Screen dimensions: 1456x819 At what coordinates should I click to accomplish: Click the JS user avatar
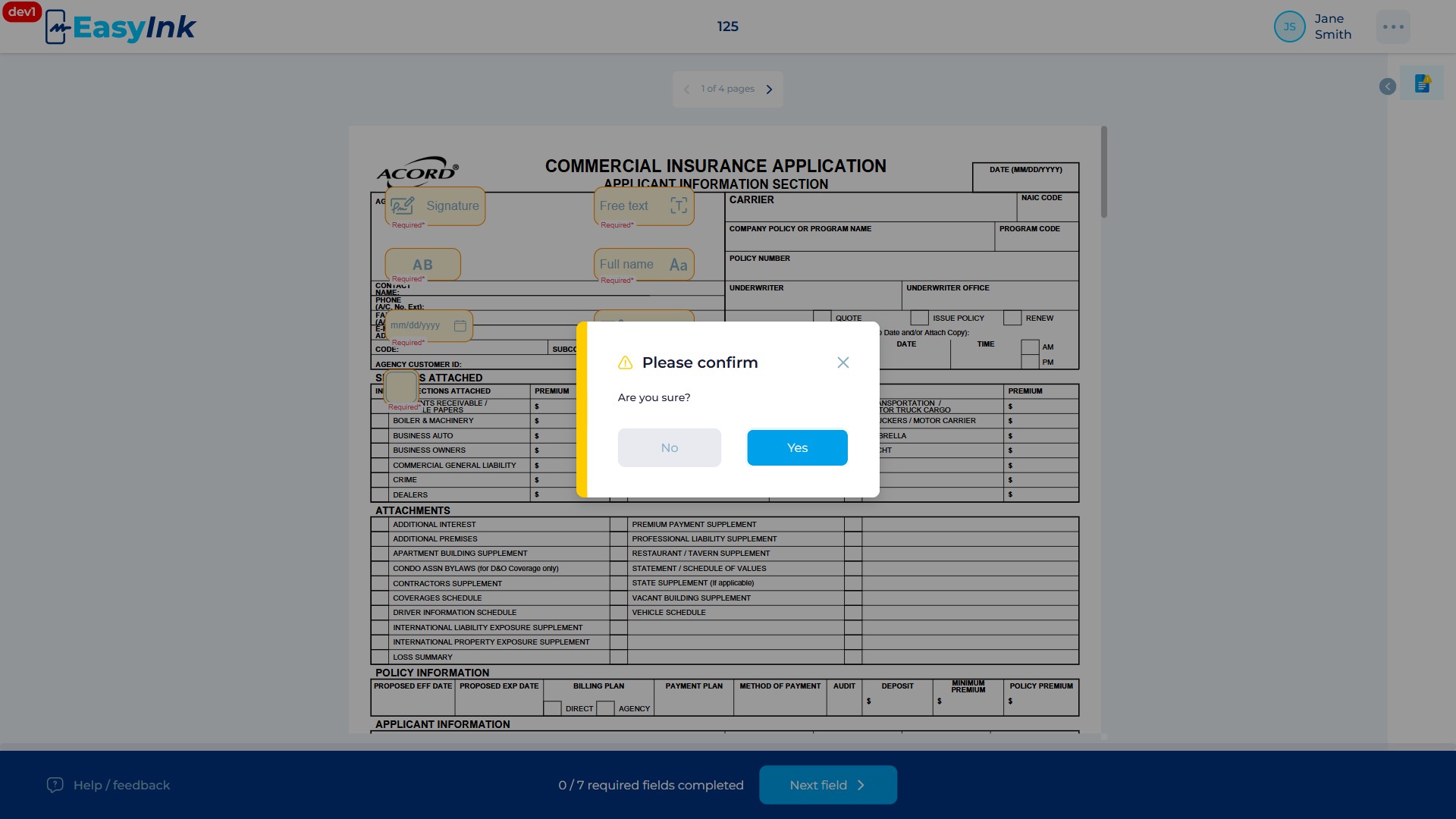pyautogui.click(x=1289, y=27)
